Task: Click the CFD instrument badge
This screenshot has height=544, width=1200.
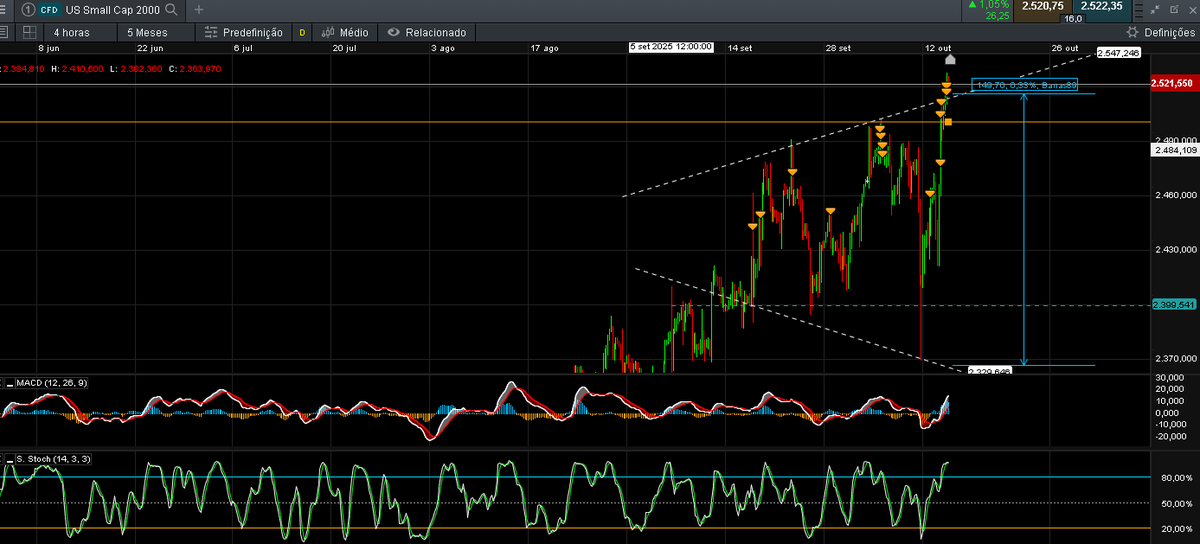Action: coord(49,9)
